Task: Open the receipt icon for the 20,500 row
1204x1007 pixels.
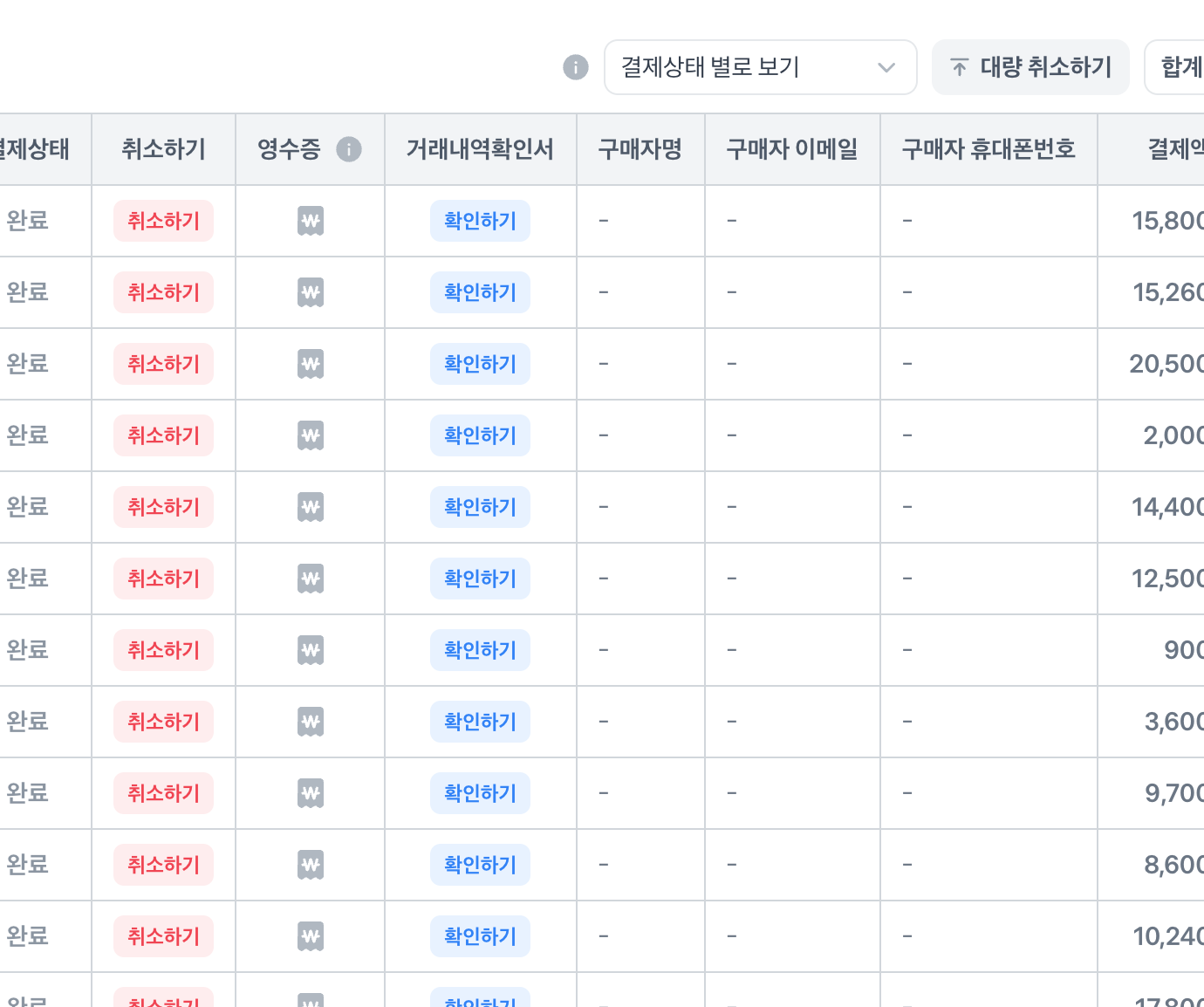Action: tap(311, 364)
